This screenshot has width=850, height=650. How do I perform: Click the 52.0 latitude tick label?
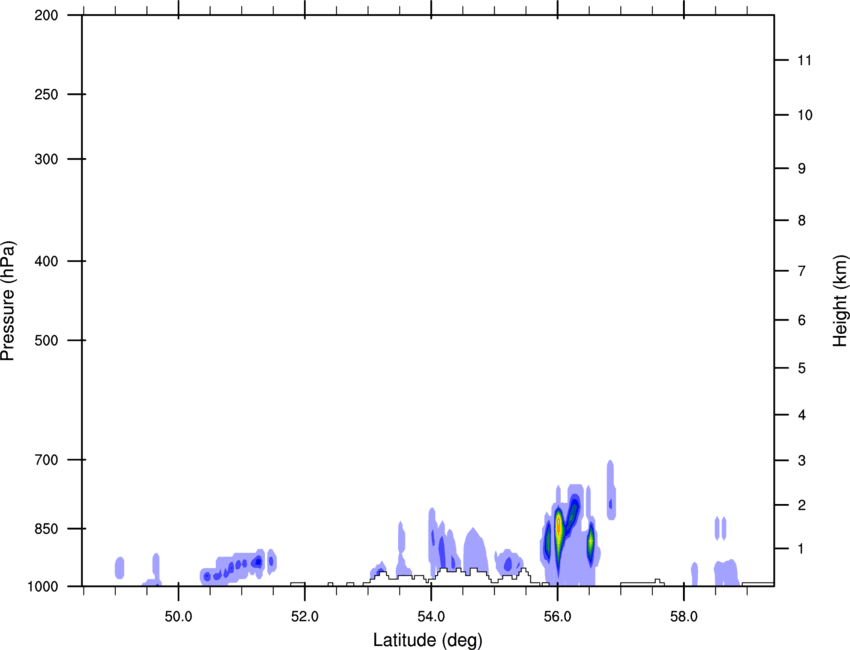pos(305,617)
